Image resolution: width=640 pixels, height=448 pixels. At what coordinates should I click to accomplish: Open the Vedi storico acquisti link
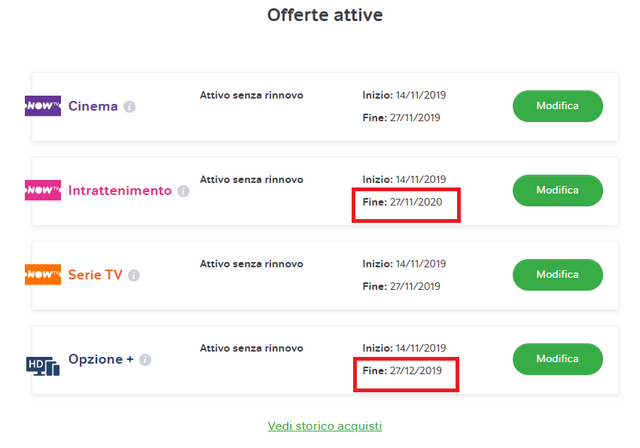325,426
